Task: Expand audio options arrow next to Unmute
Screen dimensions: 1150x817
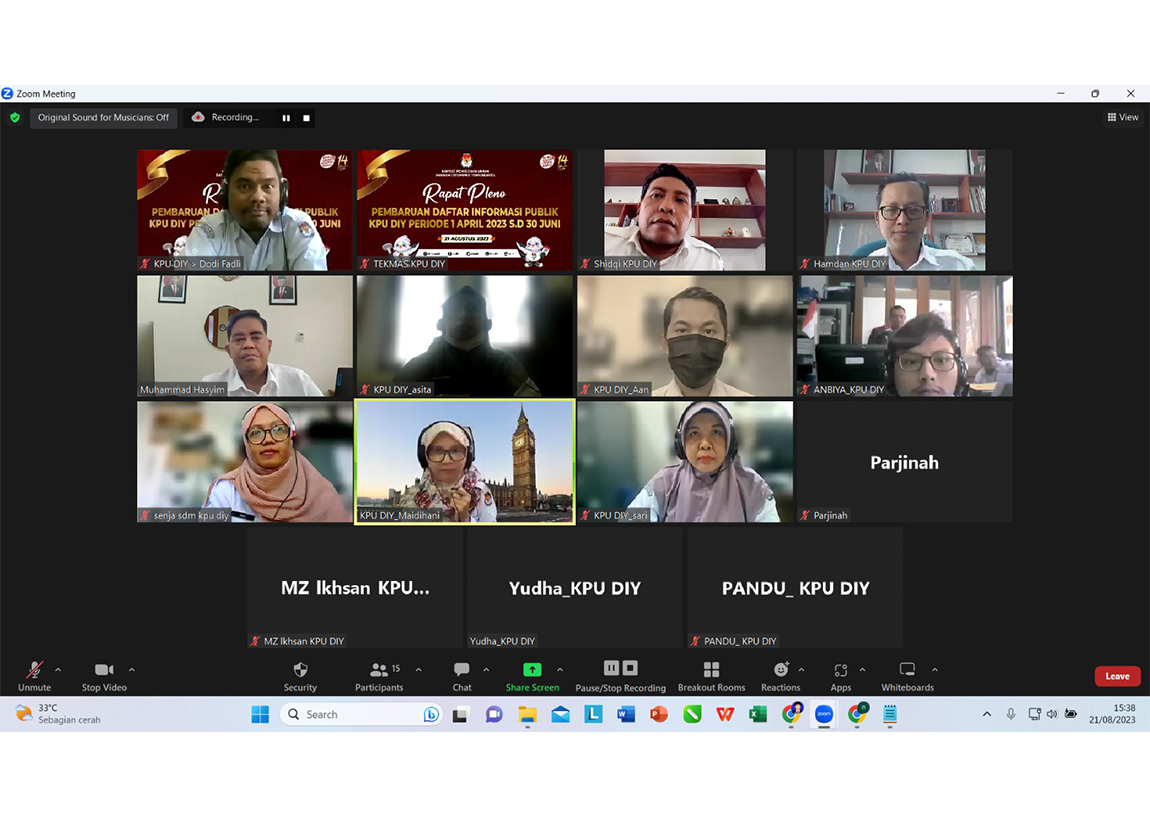Action: coord(58,670)
